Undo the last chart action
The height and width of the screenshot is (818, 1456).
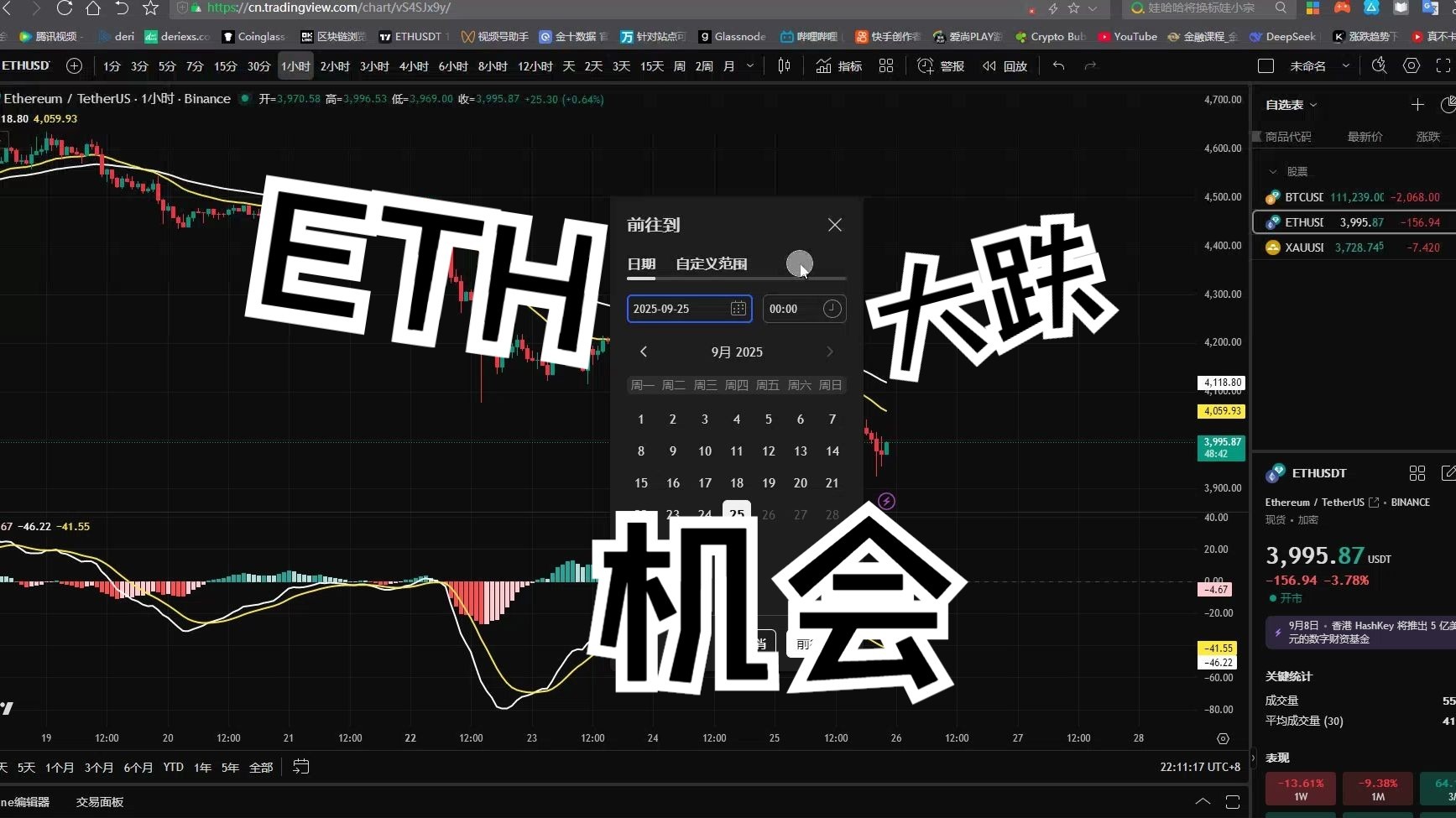pyautogui.click(x=1058, y=65)
